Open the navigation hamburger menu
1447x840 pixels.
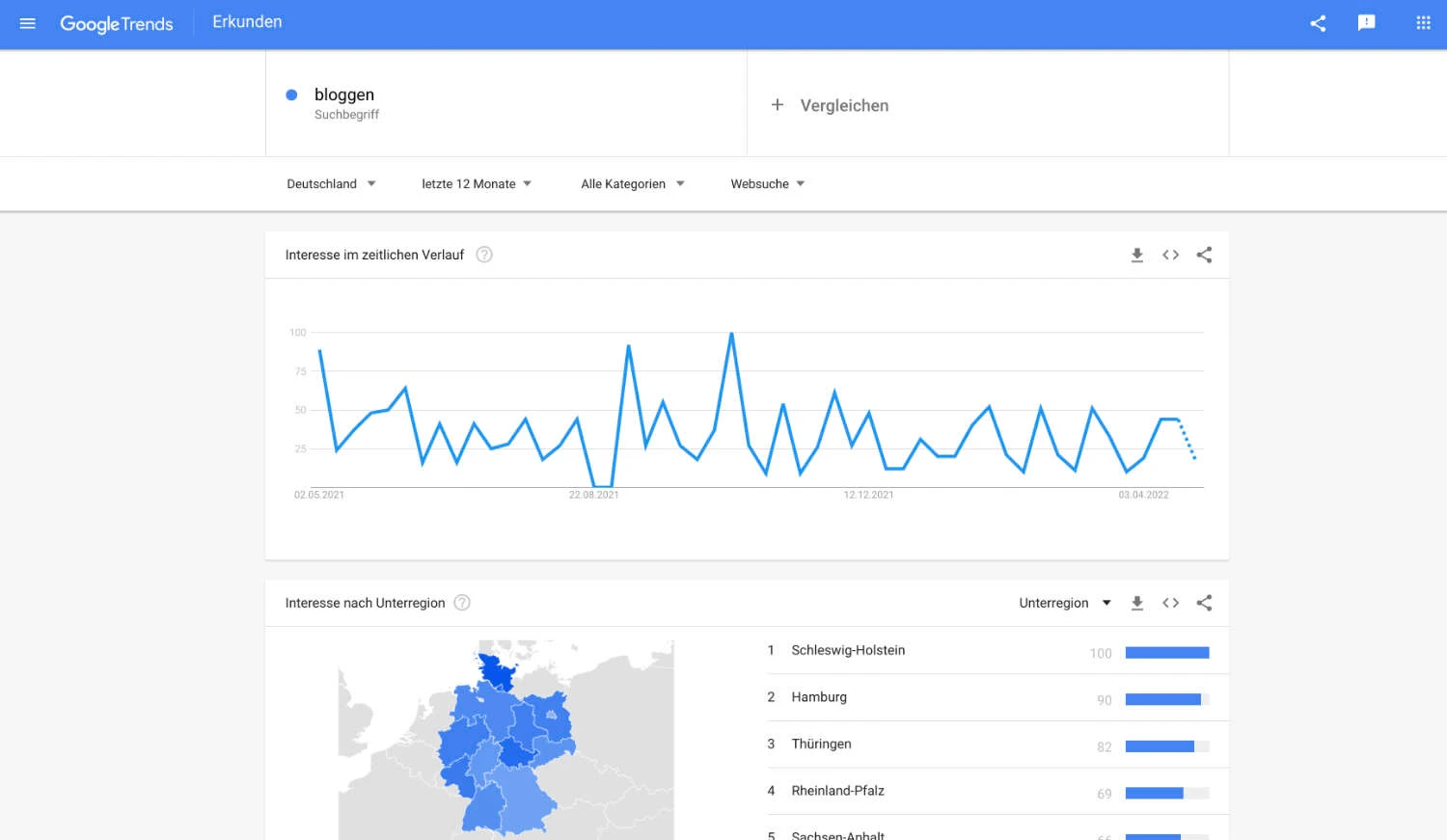(27, 23)
